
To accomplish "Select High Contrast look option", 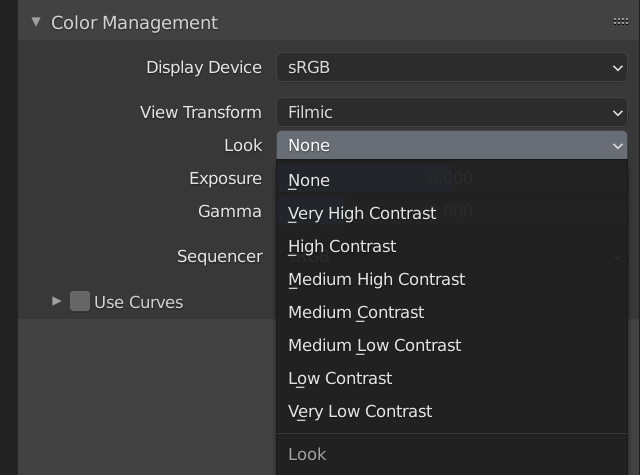I will [342, 246].
